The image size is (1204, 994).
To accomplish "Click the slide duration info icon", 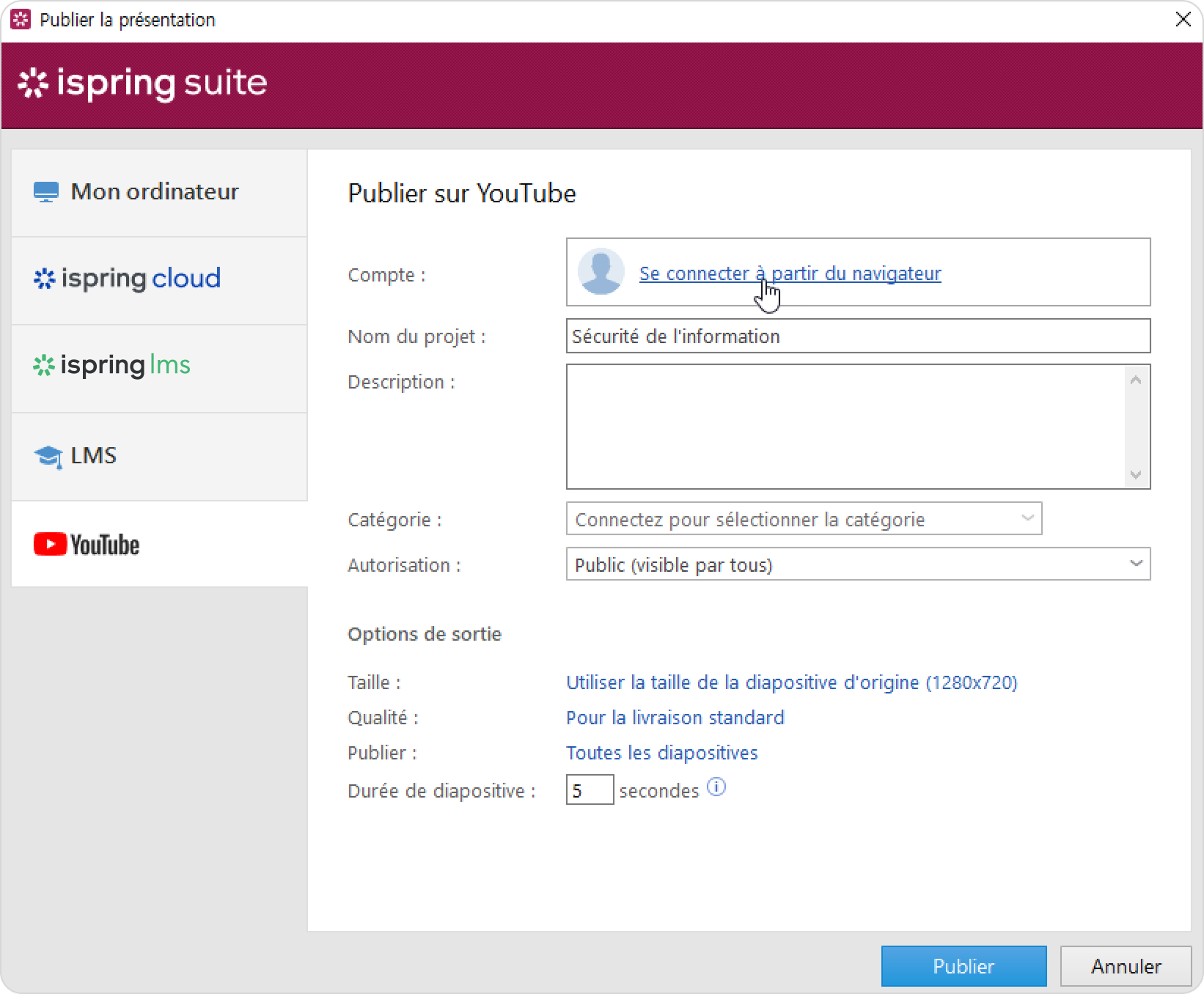I will tap(716, 787).
